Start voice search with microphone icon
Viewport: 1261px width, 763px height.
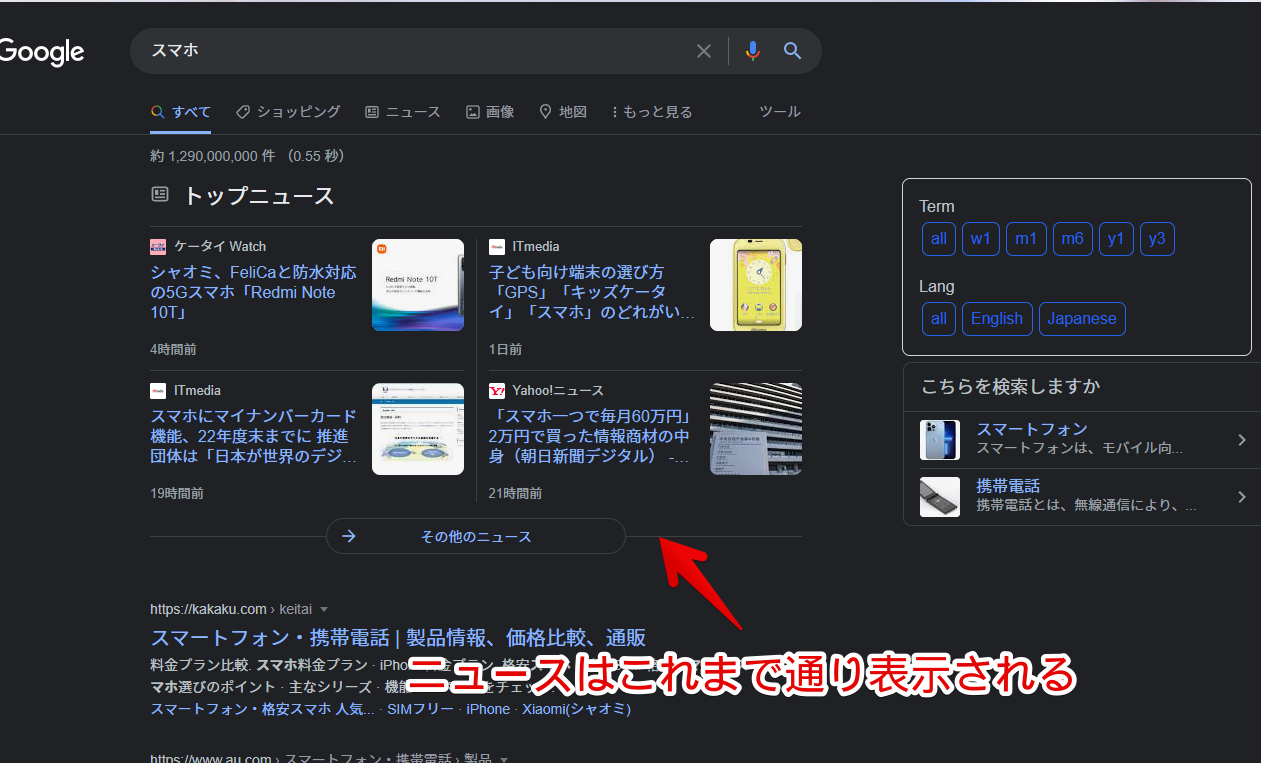[753, 51]
